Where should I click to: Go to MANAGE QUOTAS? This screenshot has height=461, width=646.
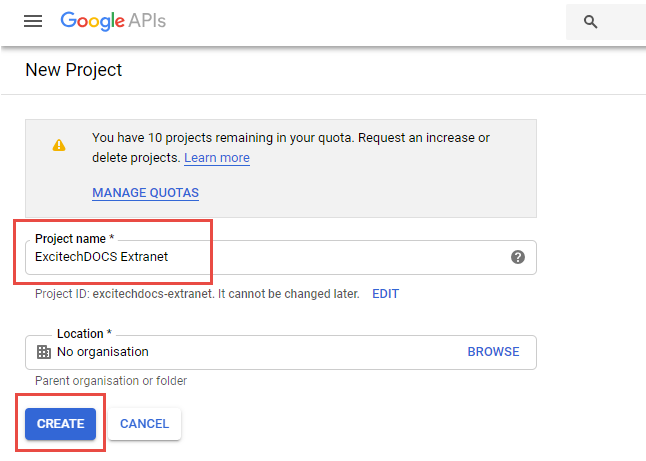[145, 193]
